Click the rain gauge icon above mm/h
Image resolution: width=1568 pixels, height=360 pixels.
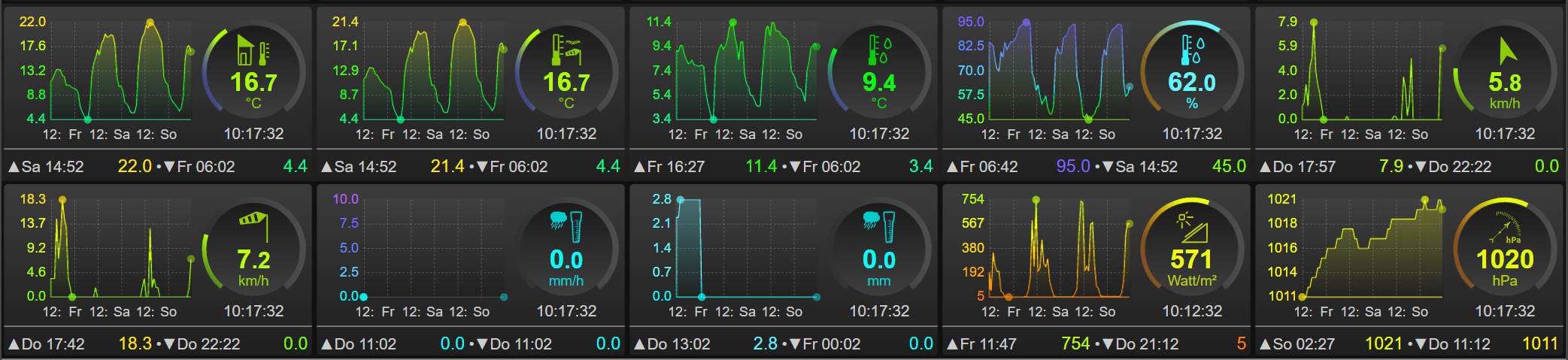pyautogui.click(x=566, y=226)
